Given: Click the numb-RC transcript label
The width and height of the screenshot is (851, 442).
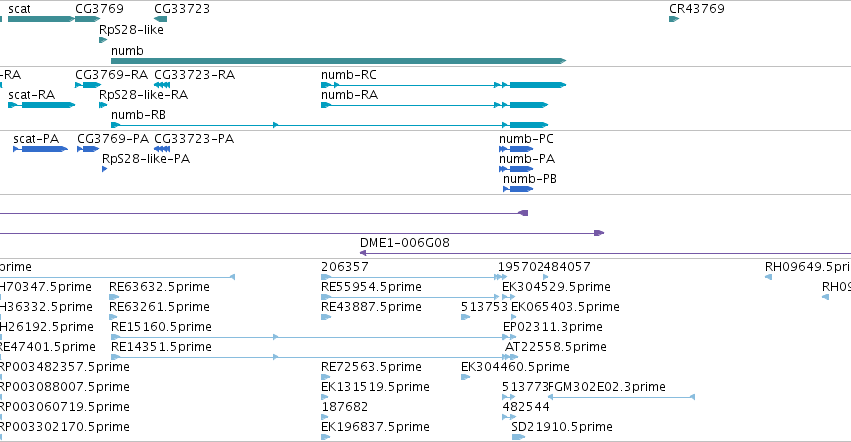Looking at the screenshot, I should (348, 75).
